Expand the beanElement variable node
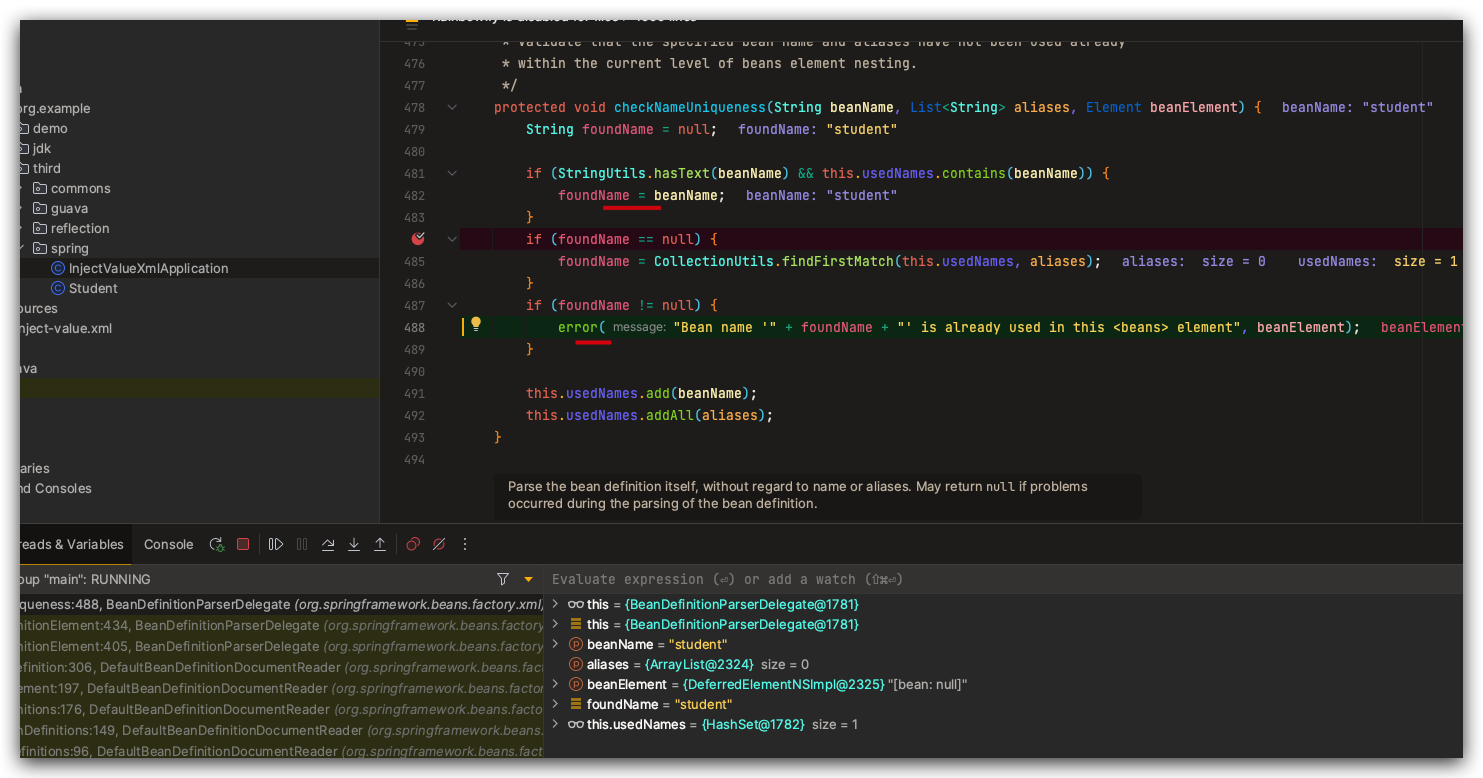 (556, 684)
